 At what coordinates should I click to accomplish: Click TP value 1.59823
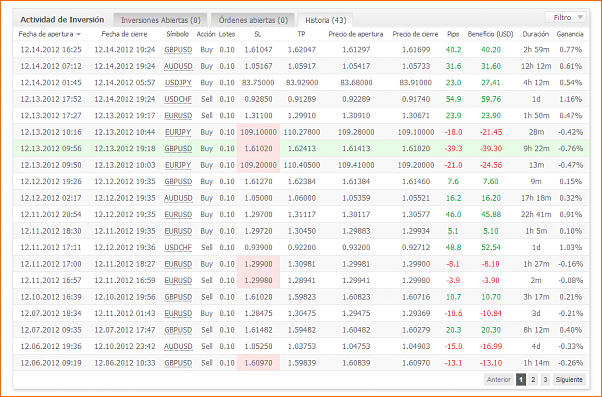click(302, 297)
